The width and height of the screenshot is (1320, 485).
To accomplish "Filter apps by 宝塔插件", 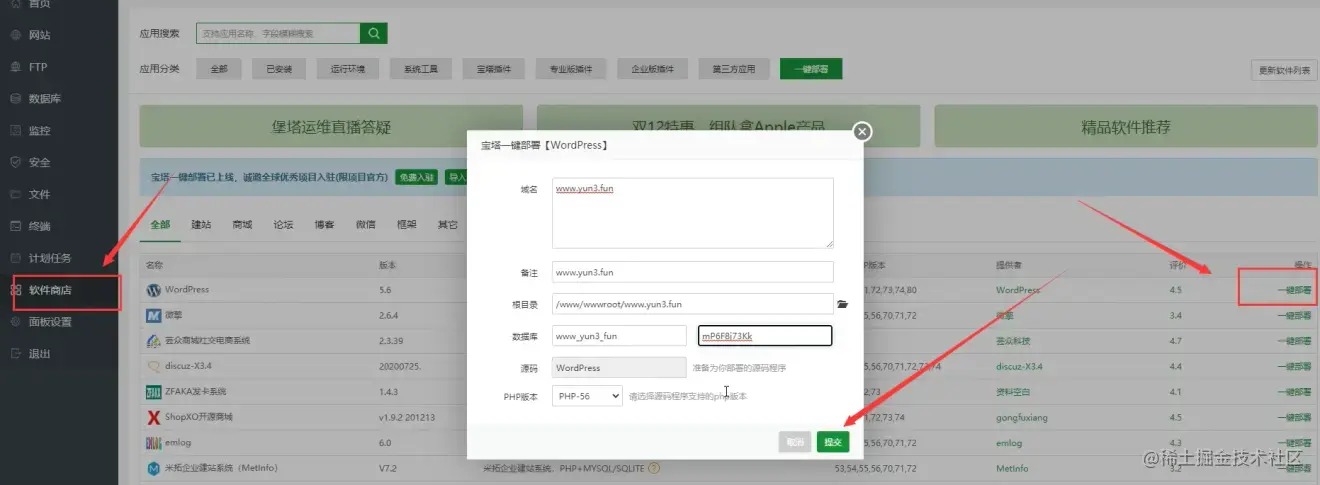I will (x=493, y=69).
